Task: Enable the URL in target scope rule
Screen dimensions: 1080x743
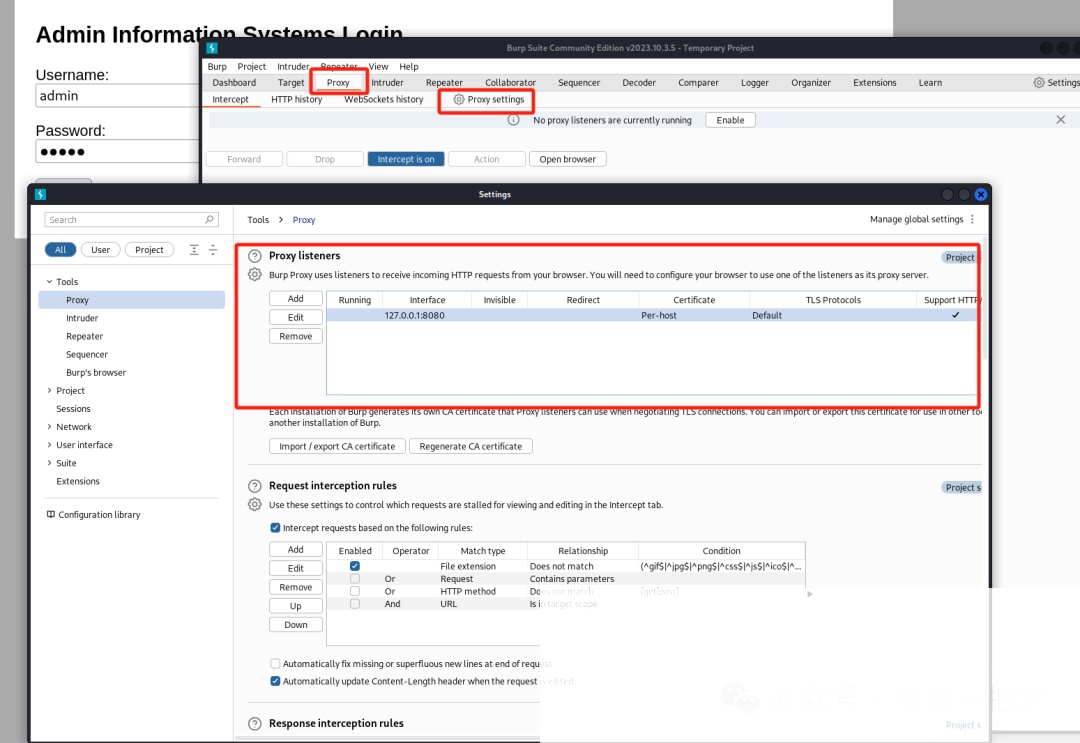Action: pos(355,604)
